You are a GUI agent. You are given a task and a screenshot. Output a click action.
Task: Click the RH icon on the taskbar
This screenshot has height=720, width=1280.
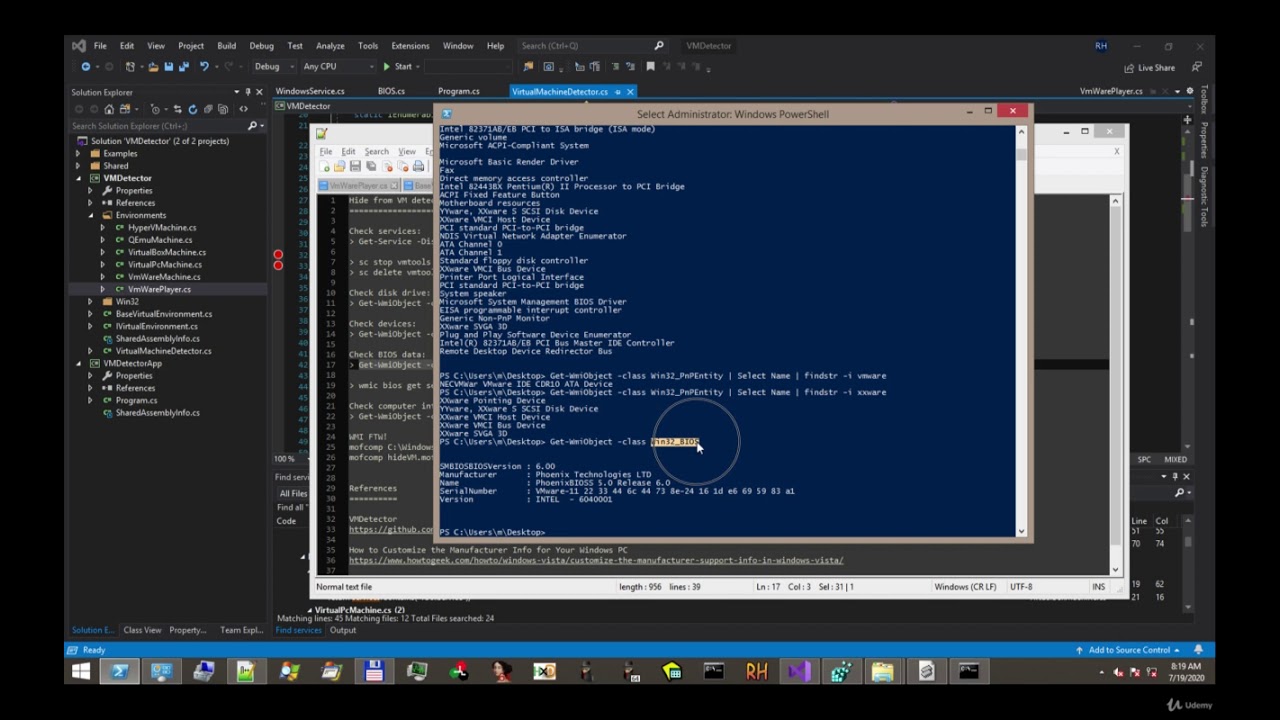756,672
